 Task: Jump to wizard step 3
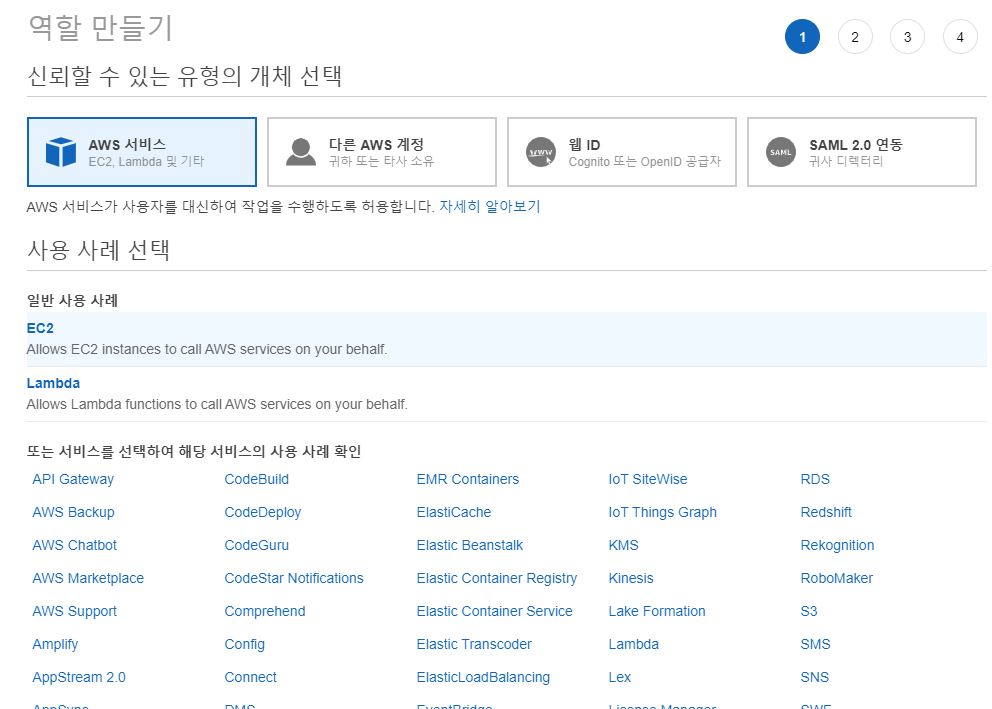pyautogui.click(x=907, y=37)
